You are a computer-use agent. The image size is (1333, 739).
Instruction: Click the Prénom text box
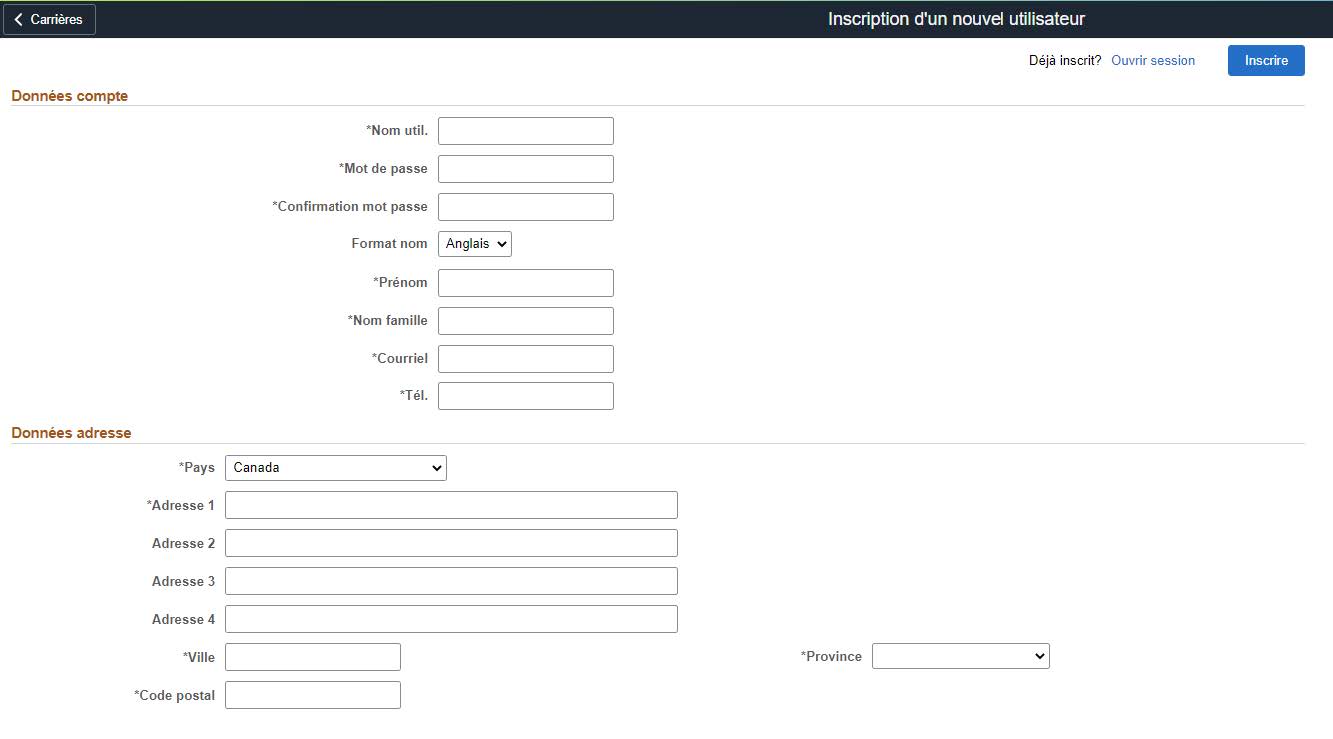525,283
